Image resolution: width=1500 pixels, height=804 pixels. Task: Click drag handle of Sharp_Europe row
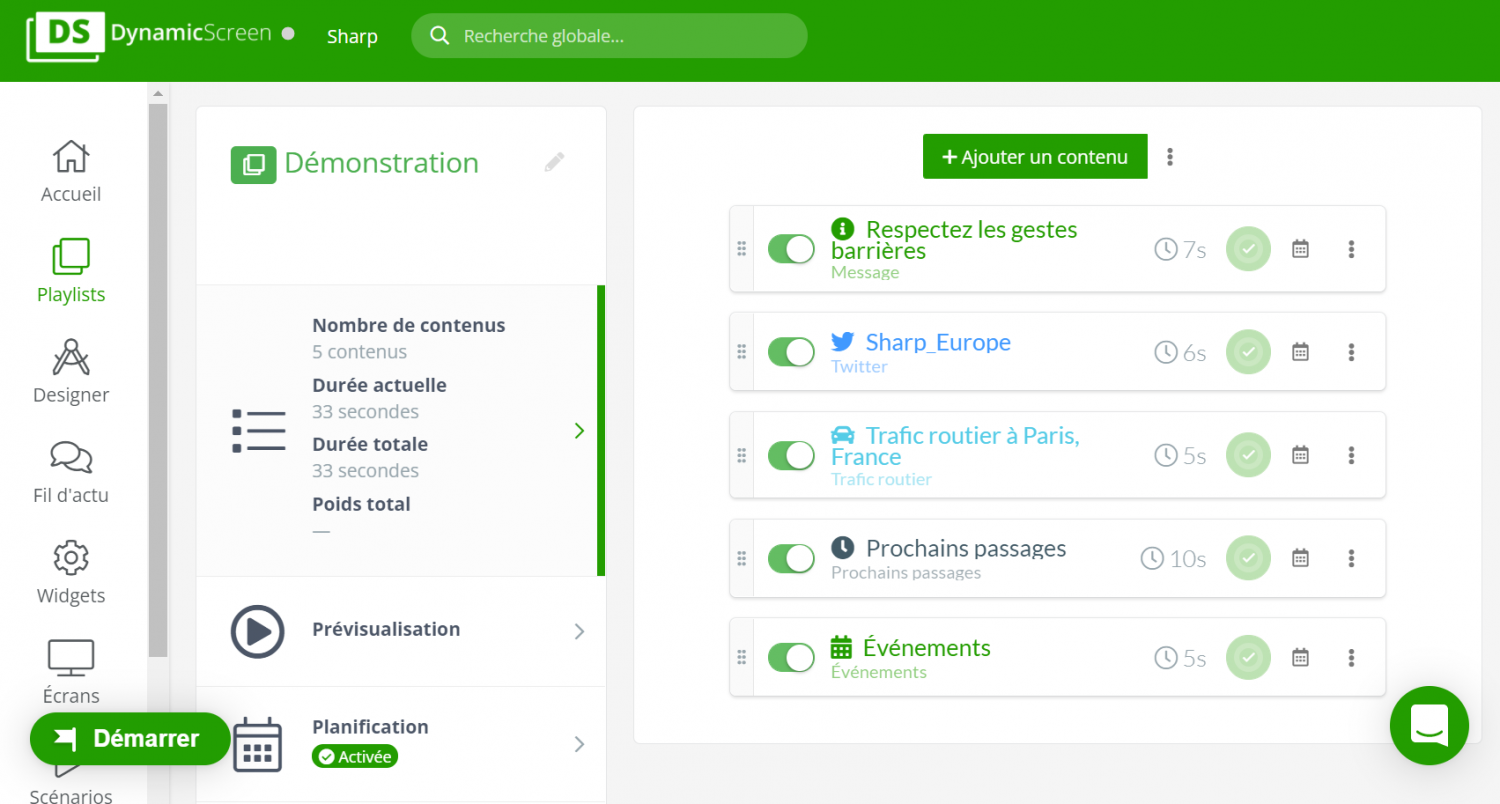(742, 352)
